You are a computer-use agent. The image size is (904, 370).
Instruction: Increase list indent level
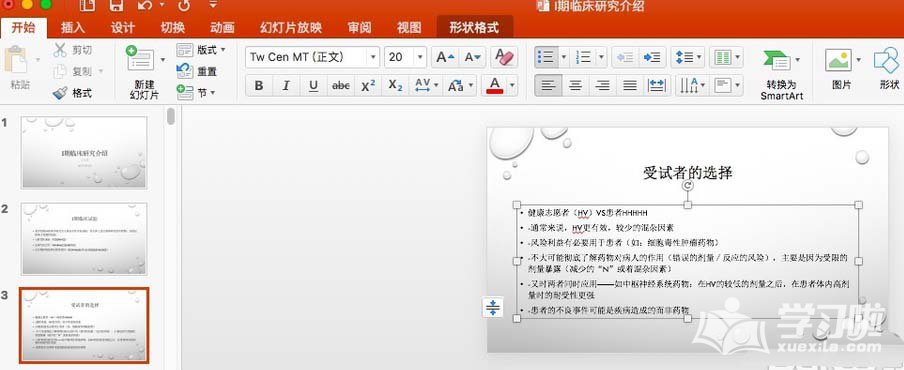(x=652, y=57)
